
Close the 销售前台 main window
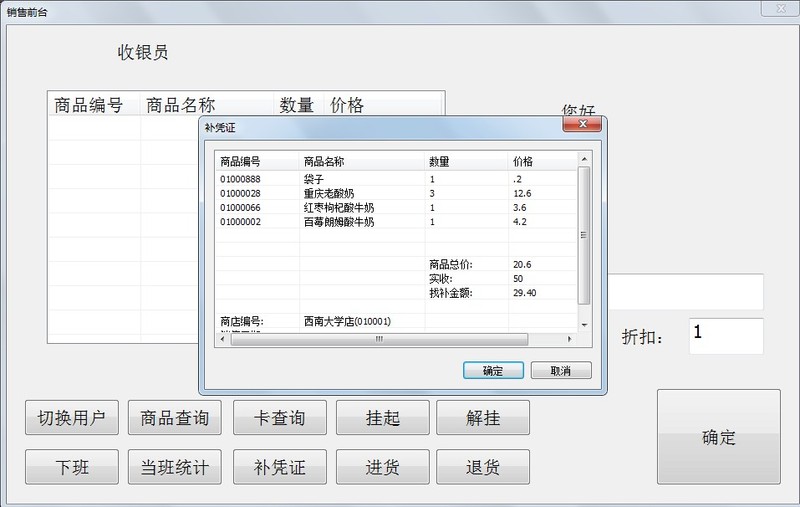(781, 9)
